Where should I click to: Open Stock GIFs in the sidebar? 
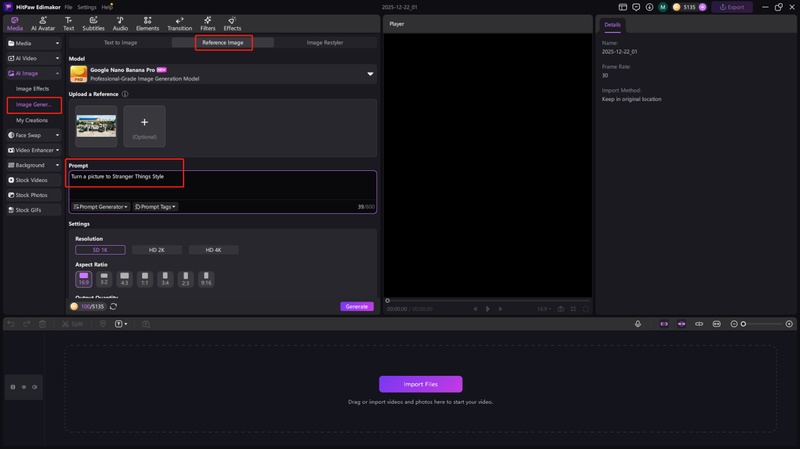click(x=34, y=210)
